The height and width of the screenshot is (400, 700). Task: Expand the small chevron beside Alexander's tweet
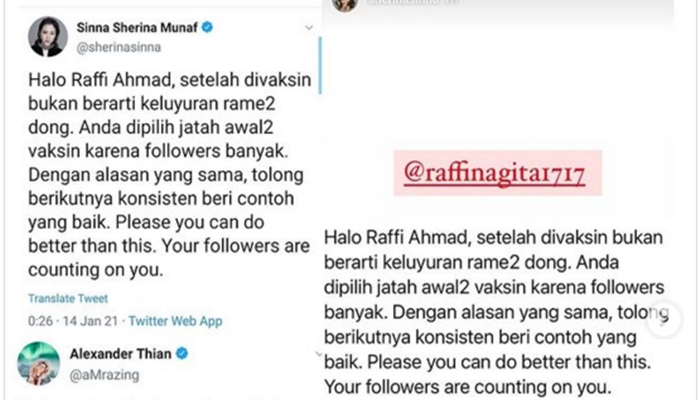(319, 354)
